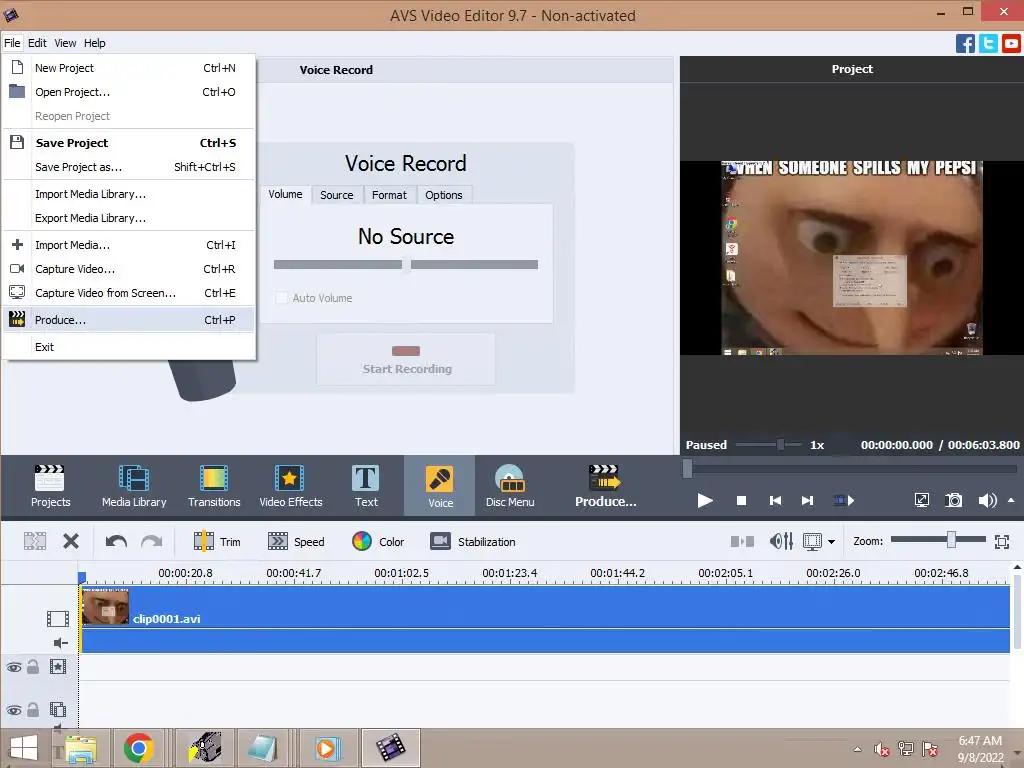Take a snapshot with camera icon
1024x768 pixels.
click(x=953, y=501)
